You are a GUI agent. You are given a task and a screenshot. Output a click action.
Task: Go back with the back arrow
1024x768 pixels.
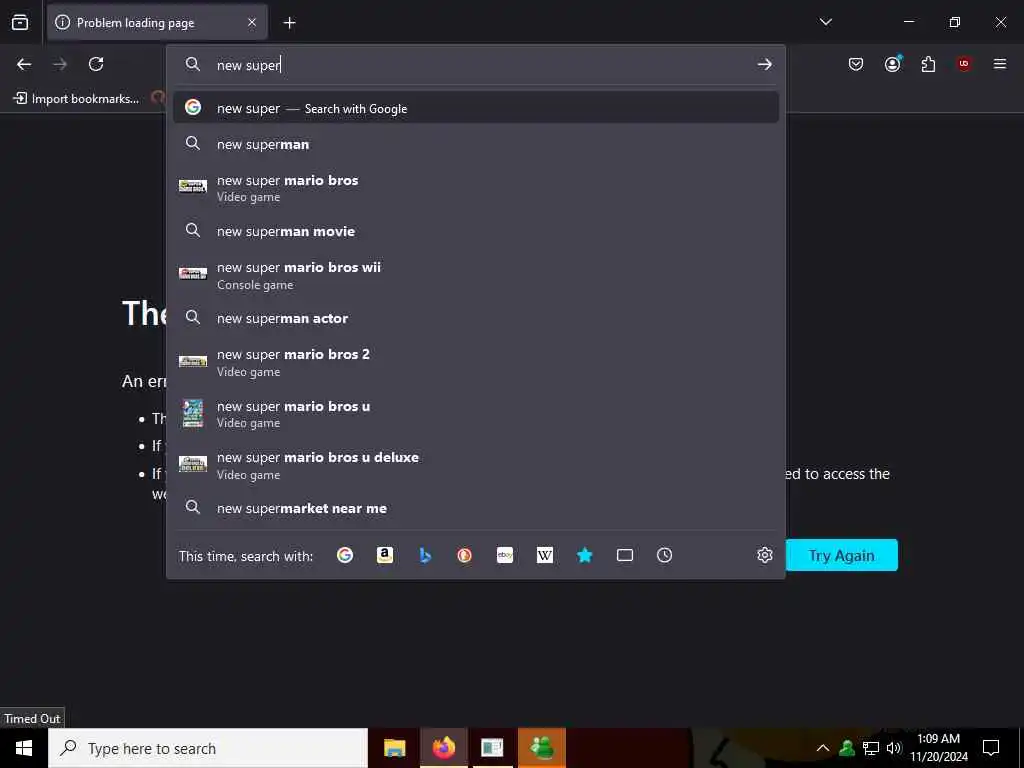pyautogui.click(x=24, y=64)
